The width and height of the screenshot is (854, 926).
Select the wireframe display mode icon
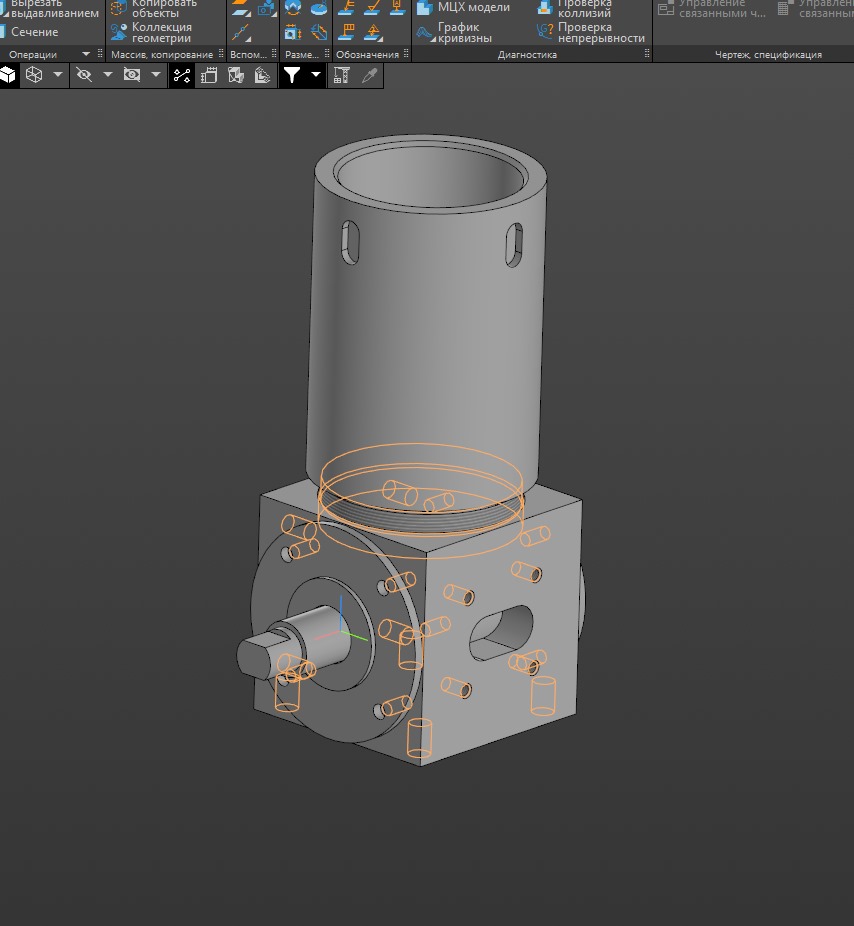coord(34,75)
